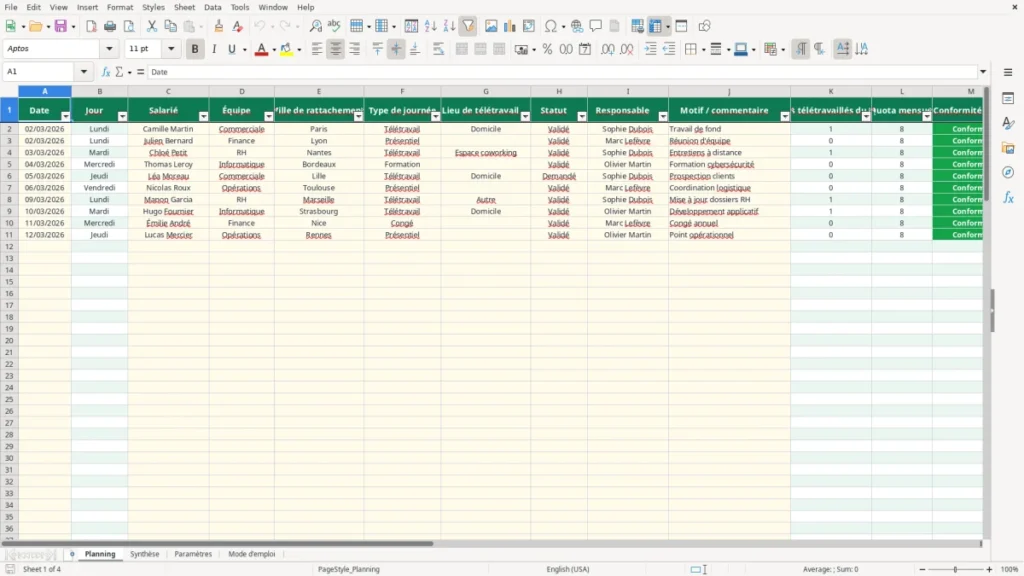This screenshot has width=1024, height=576.
Task: Open sidebar Styles icon
Action: pyautogui.click(x=1008, y=123)
